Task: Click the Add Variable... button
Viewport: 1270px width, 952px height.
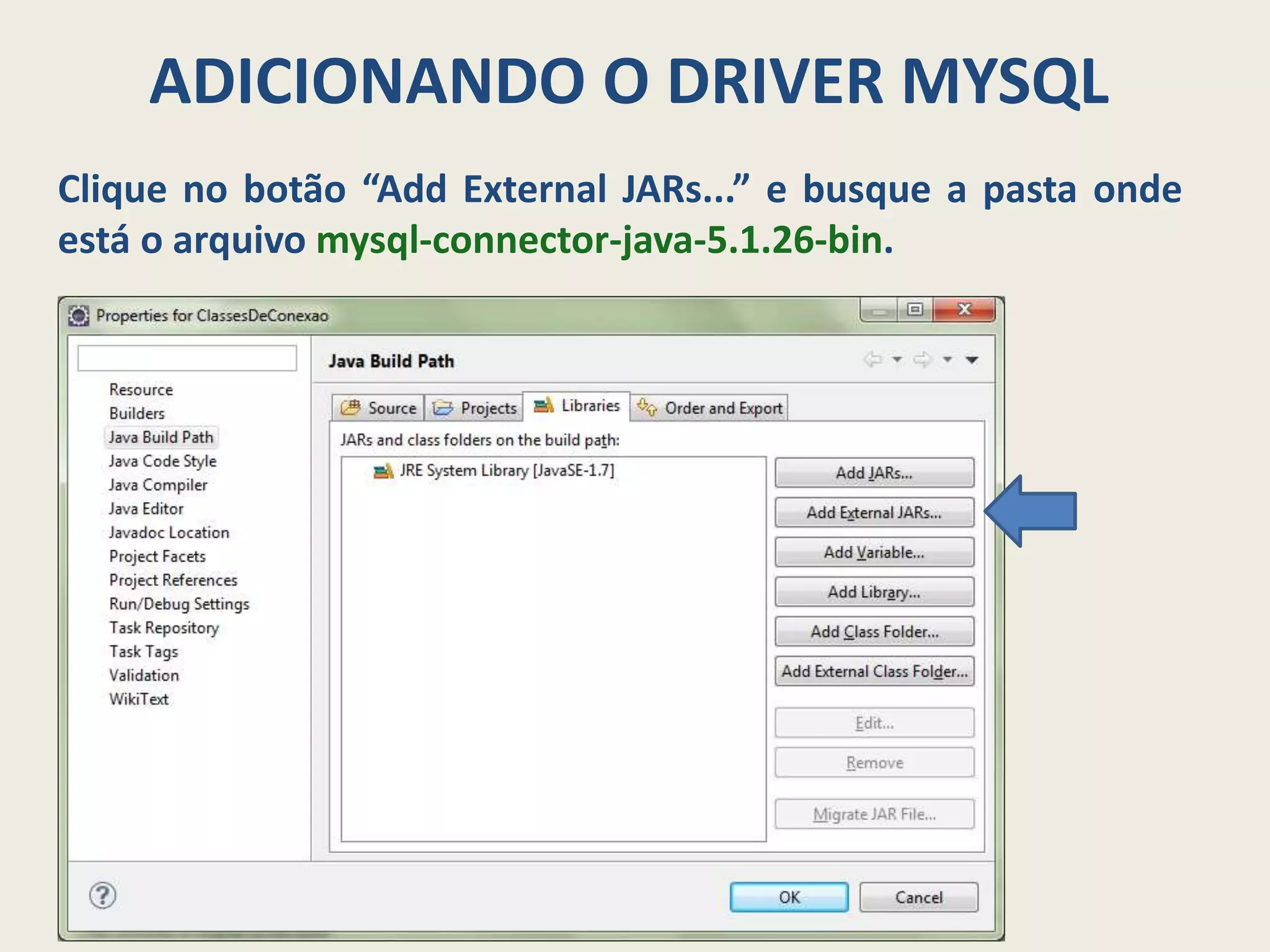Action: 874,552
